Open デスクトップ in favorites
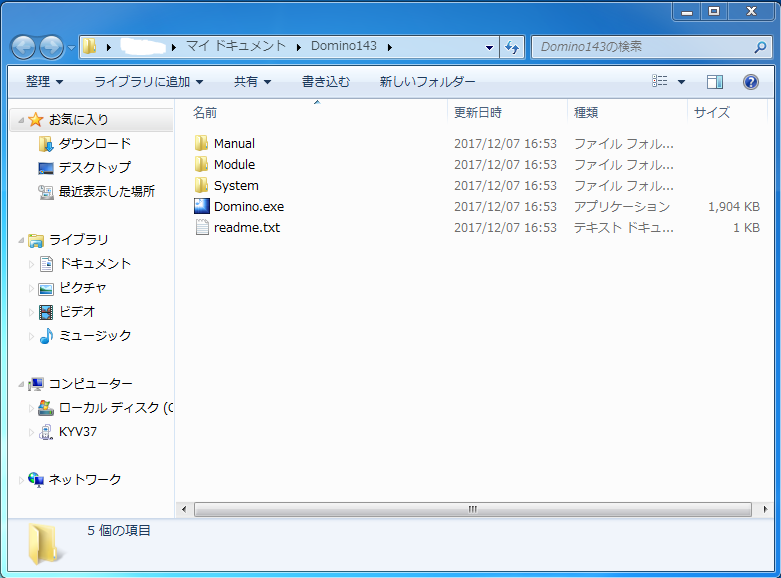The height and width of the screenshot is (578, 781). click(x=94, y=168)
